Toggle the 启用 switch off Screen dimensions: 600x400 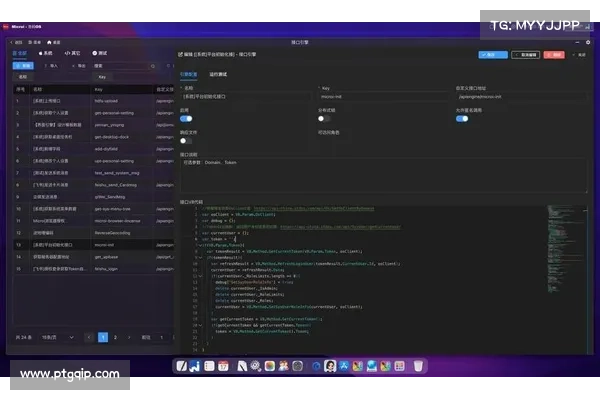[186, 119]
